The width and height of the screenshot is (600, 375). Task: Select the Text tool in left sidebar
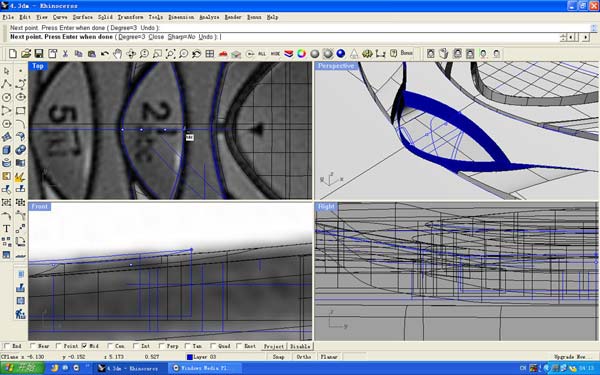tap(7, 229)
